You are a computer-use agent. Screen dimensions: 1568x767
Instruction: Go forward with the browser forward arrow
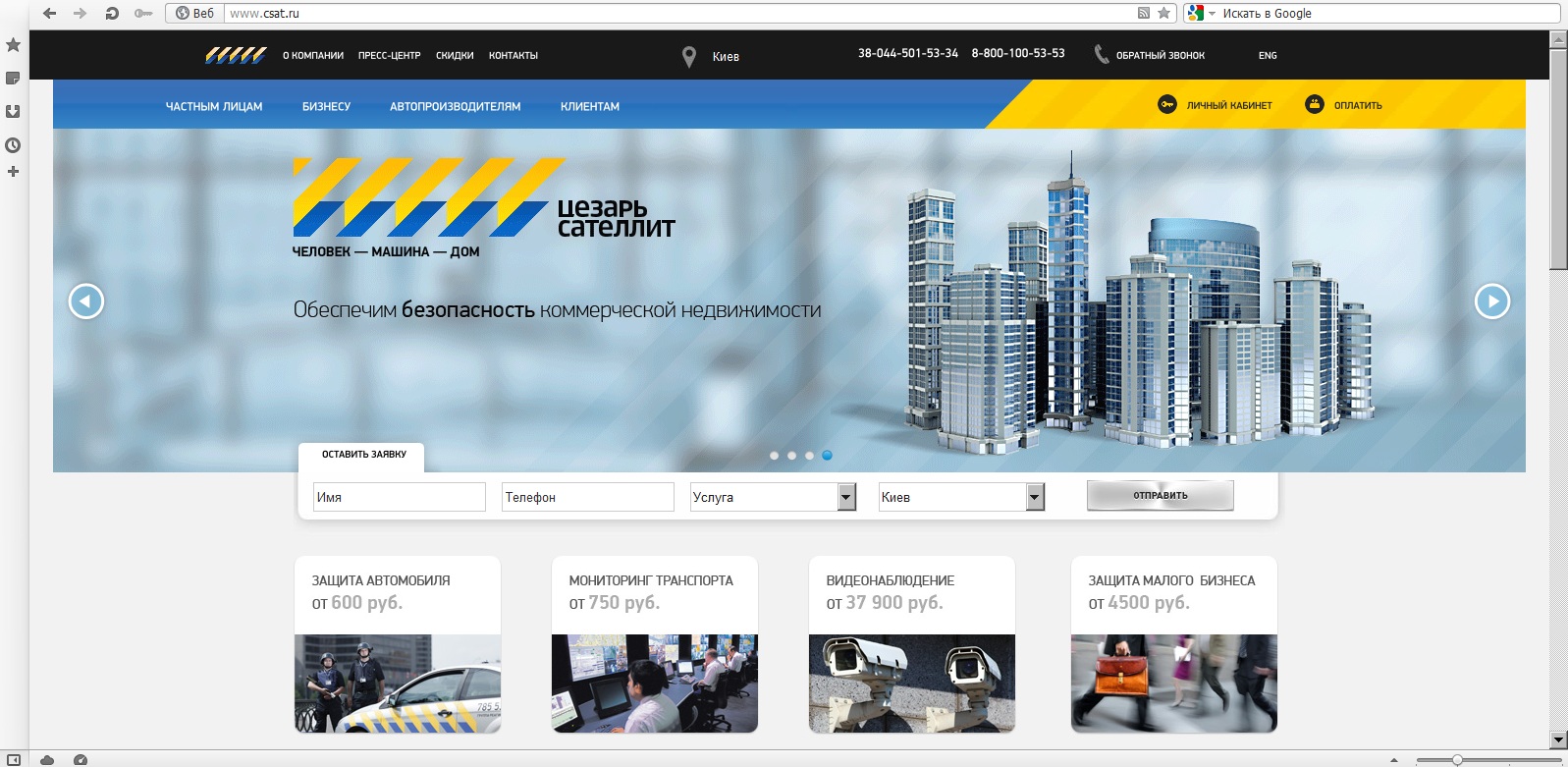pos(81,13)
